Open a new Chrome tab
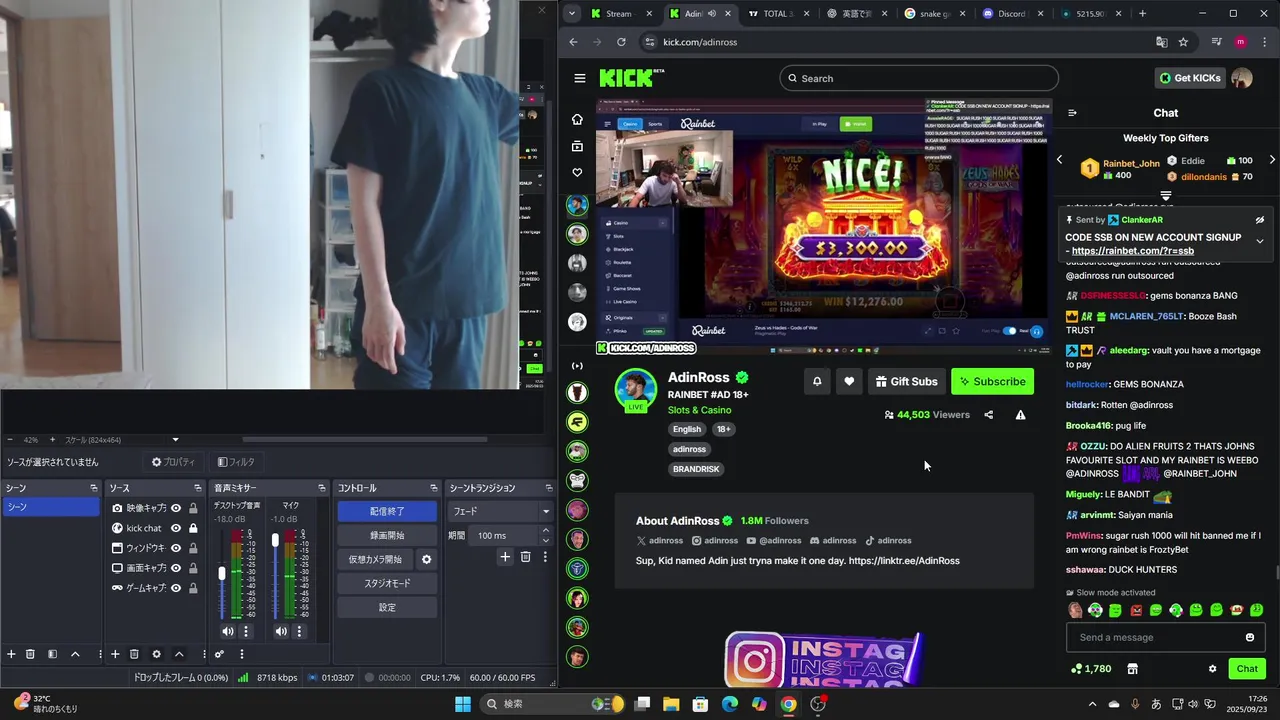The width and height of the screenshot is (1280, 720). coord(1142,14)
